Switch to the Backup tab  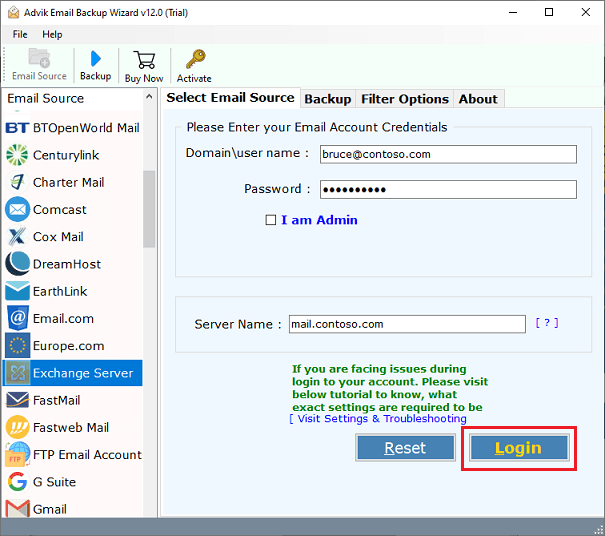pos(328,99)
